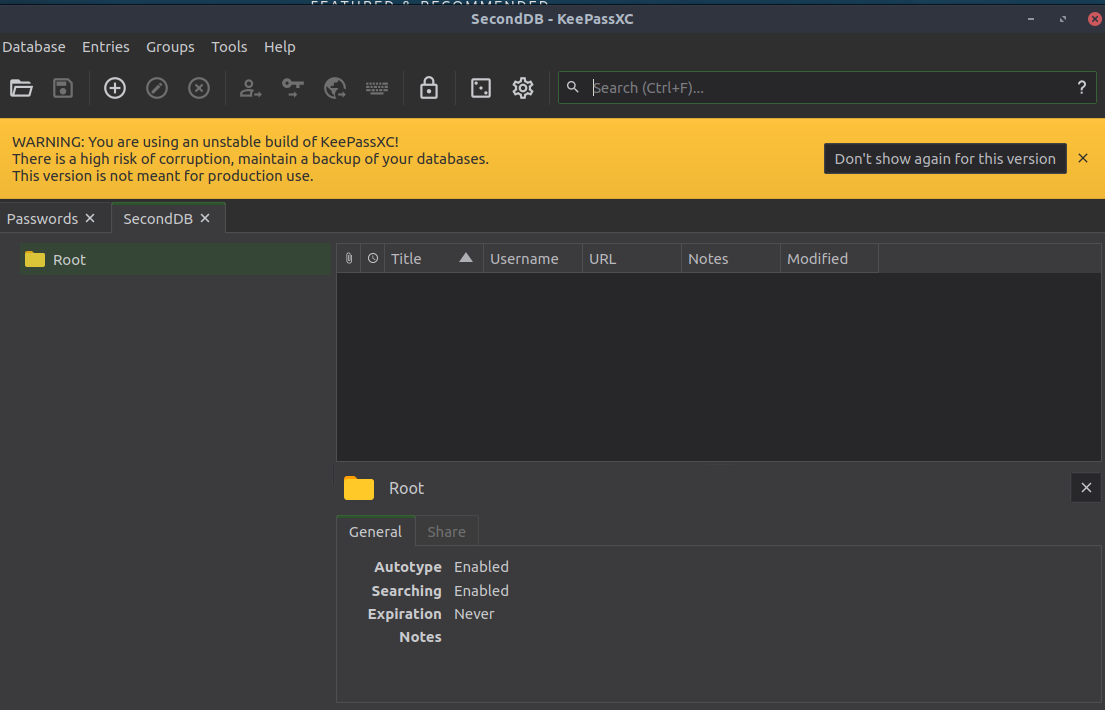
Task: Click the Searching Enabled value
Action: (481, 591)
